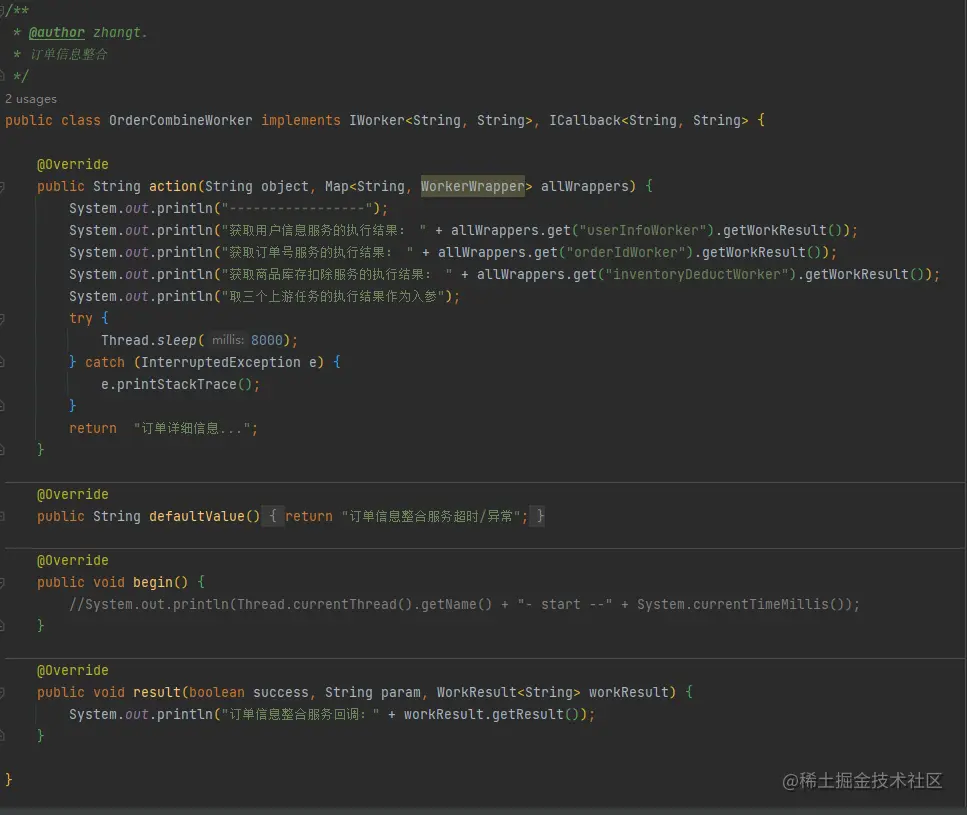Click the @Override annotation above result
Image resolution: width=967 pixels, height=815 pixels.
point(73,670)
